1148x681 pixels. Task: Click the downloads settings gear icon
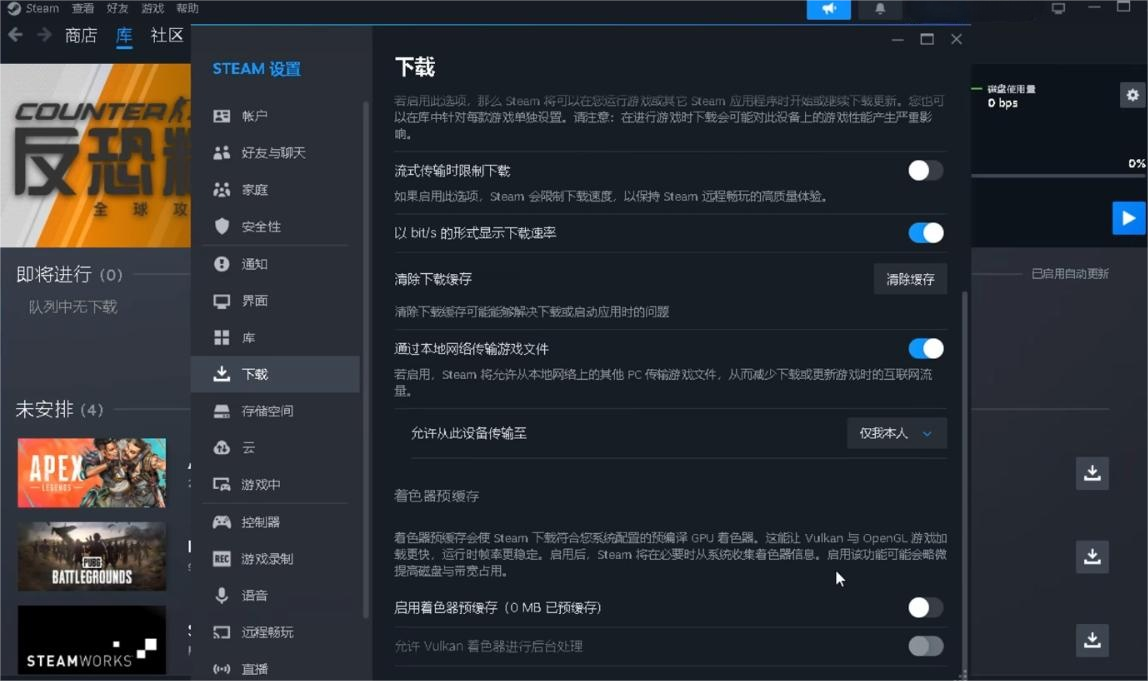point(1131,94)
